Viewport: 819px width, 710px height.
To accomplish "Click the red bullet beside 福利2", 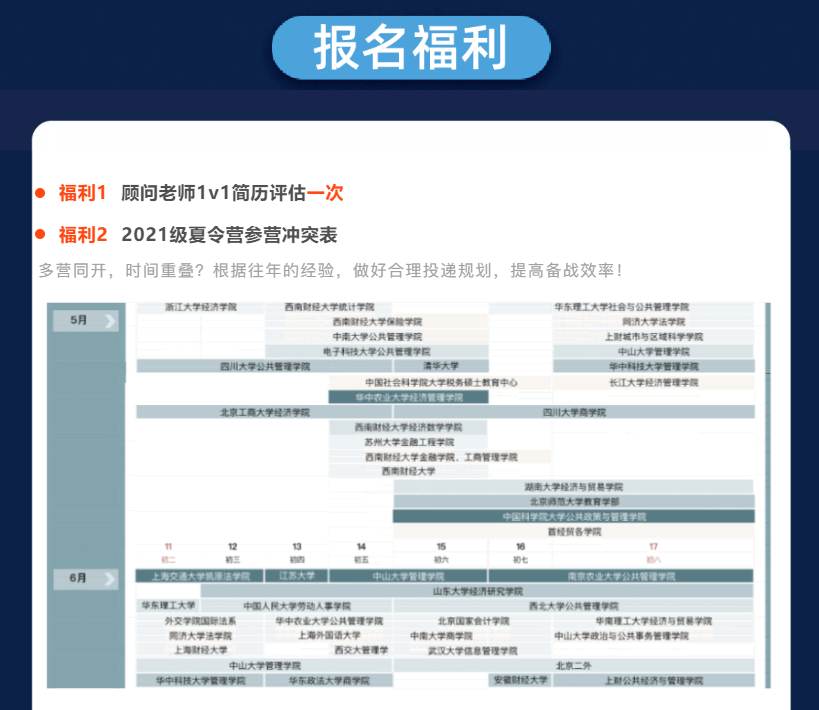I will pos(41,235).
